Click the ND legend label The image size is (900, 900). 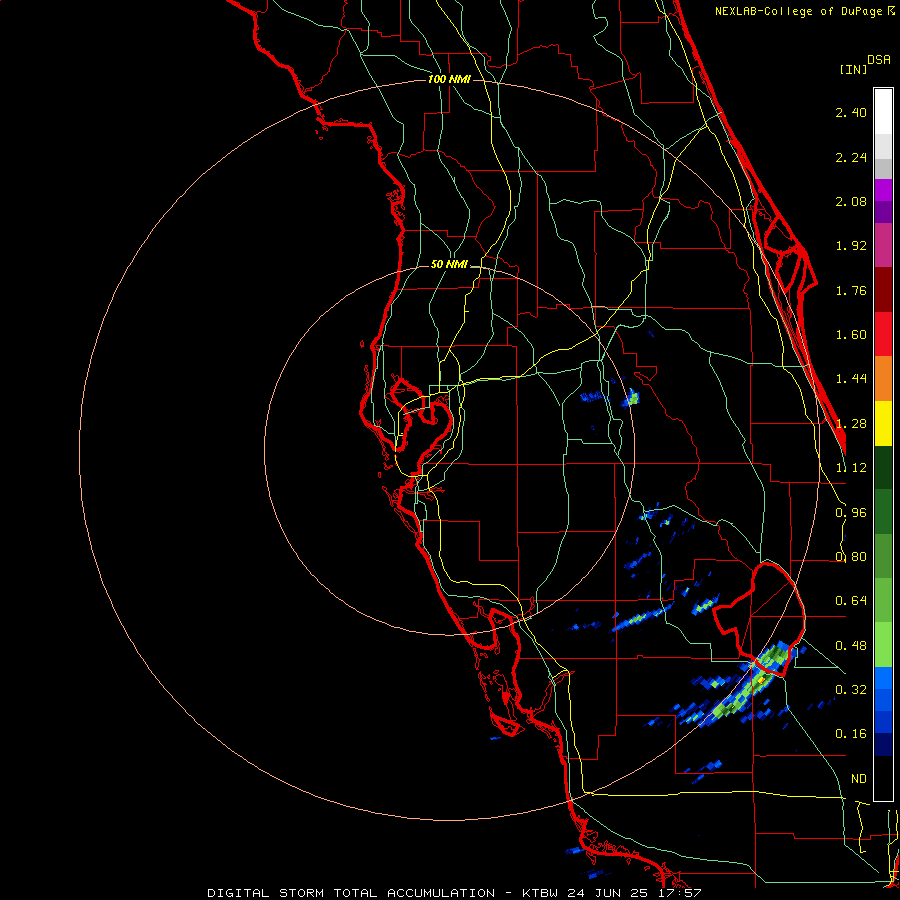point(859,779)
